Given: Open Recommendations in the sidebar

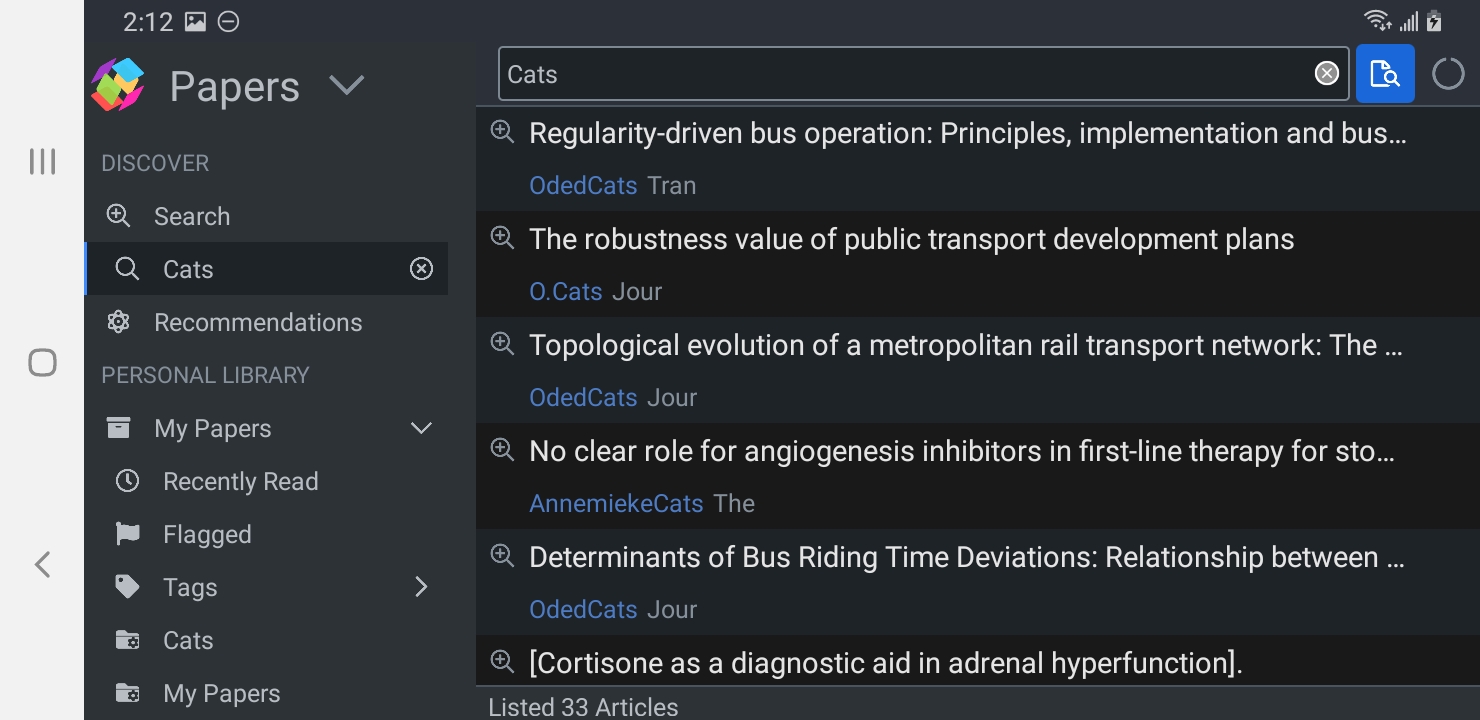Looking at the screenshot, I should 257,322.
